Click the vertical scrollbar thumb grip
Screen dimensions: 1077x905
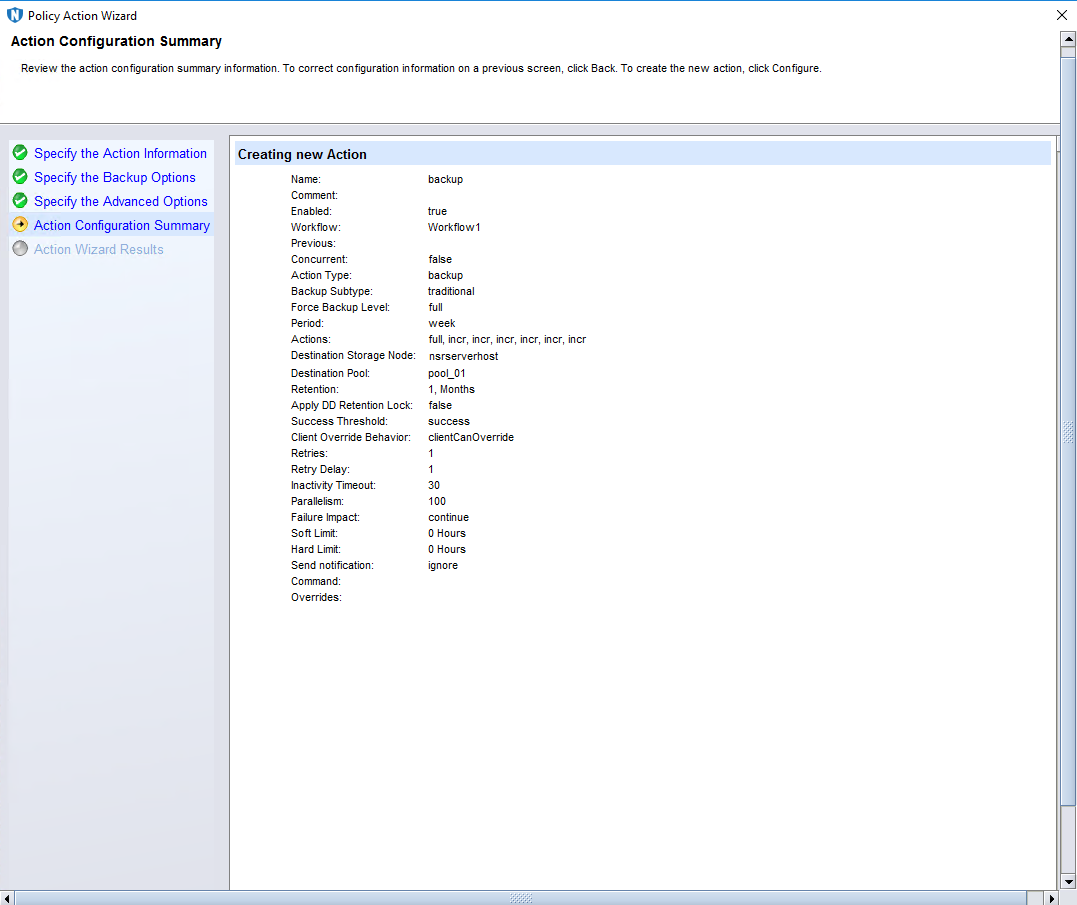[1068, 432]
